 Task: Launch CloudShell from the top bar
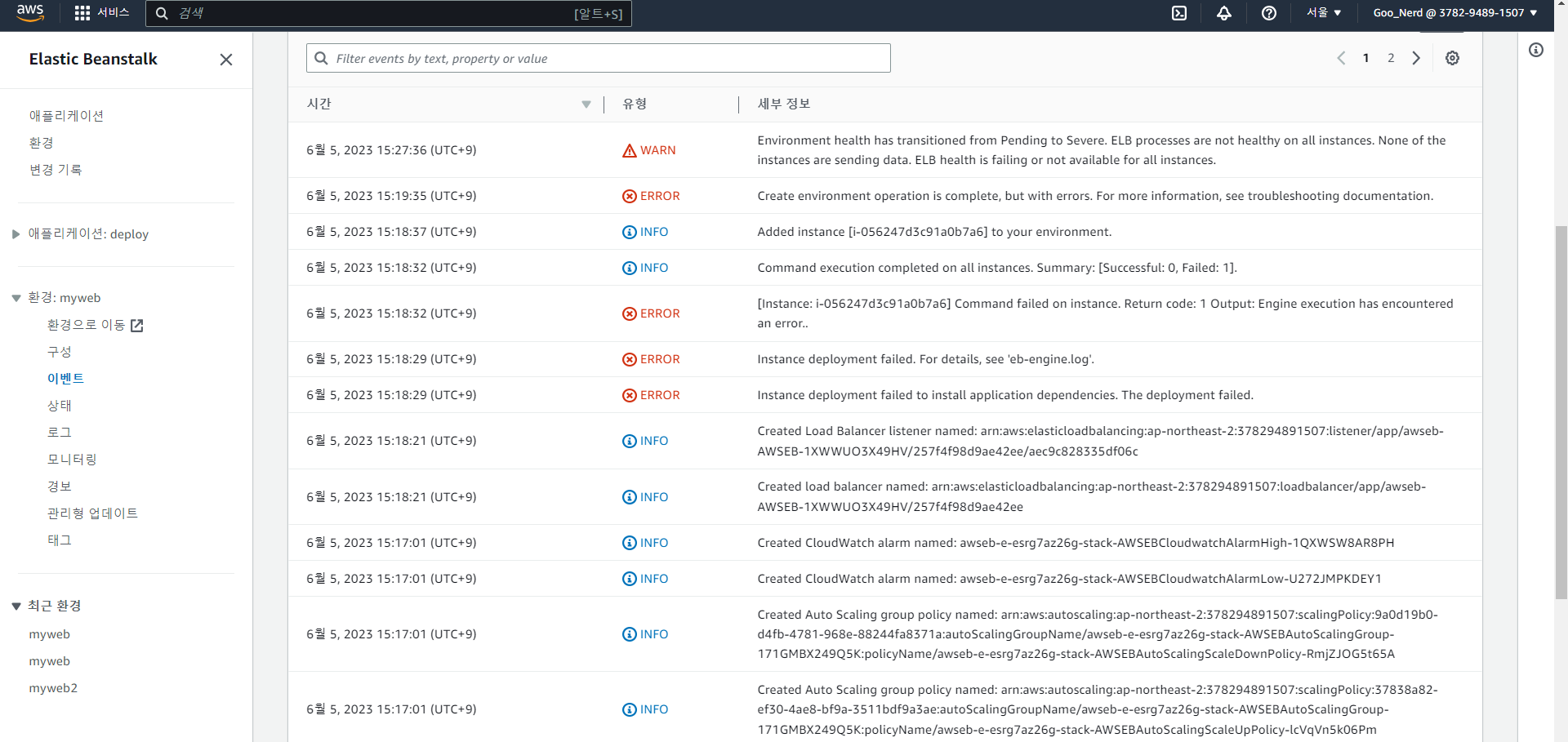pyautogui.click(x=1178, y=13)
